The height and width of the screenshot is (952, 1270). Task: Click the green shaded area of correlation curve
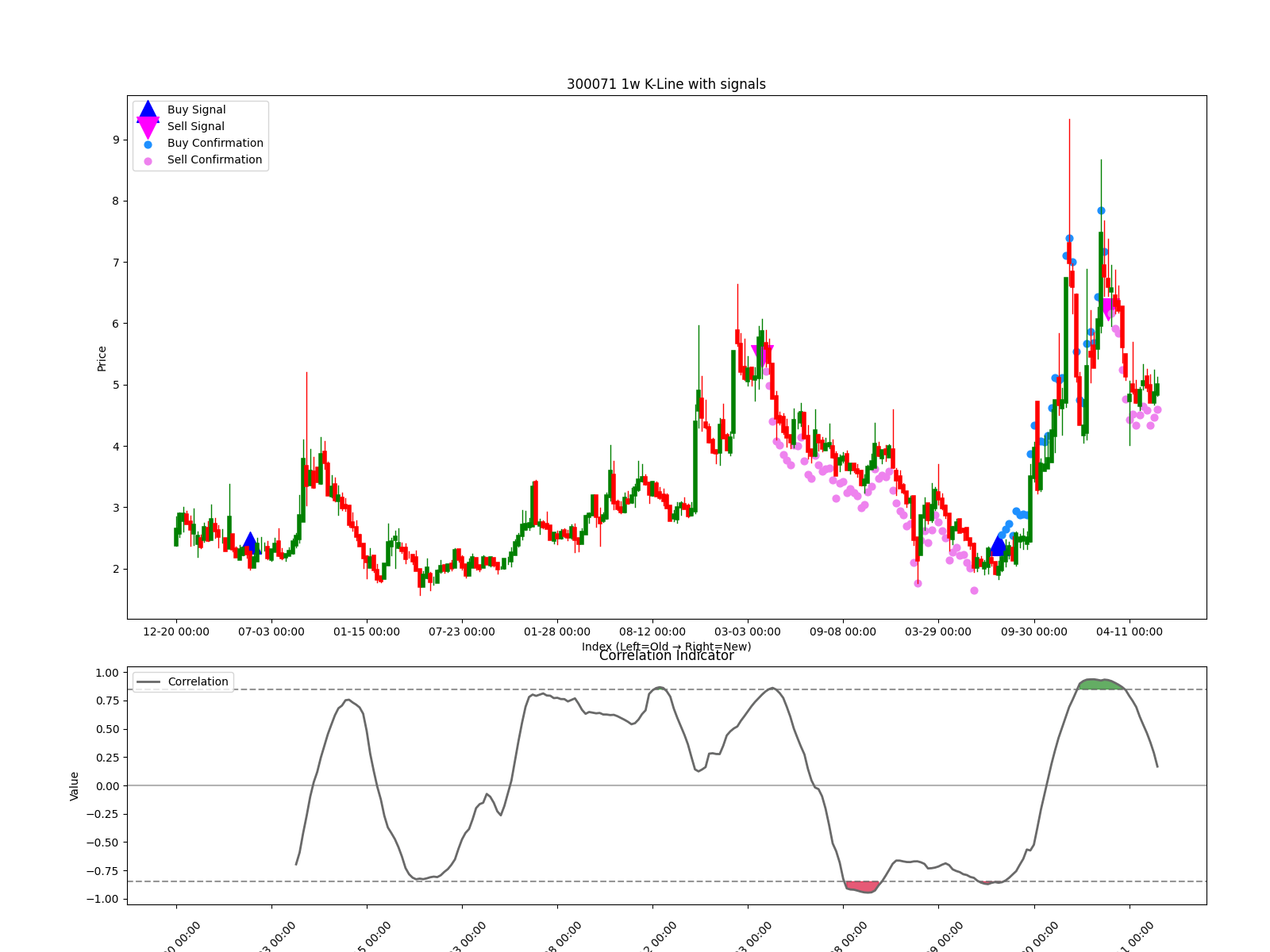coord(1101,684)
